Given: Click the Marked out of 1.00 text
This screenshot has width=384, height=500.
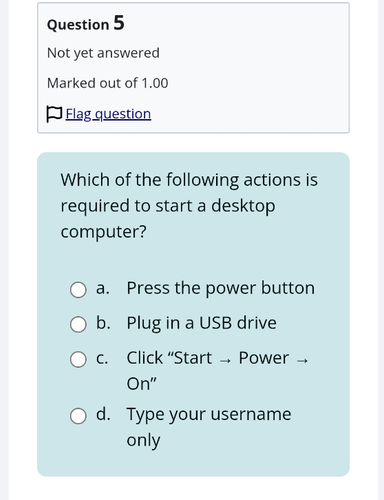Looking at the screenshot, I should (x=108, y=83).
